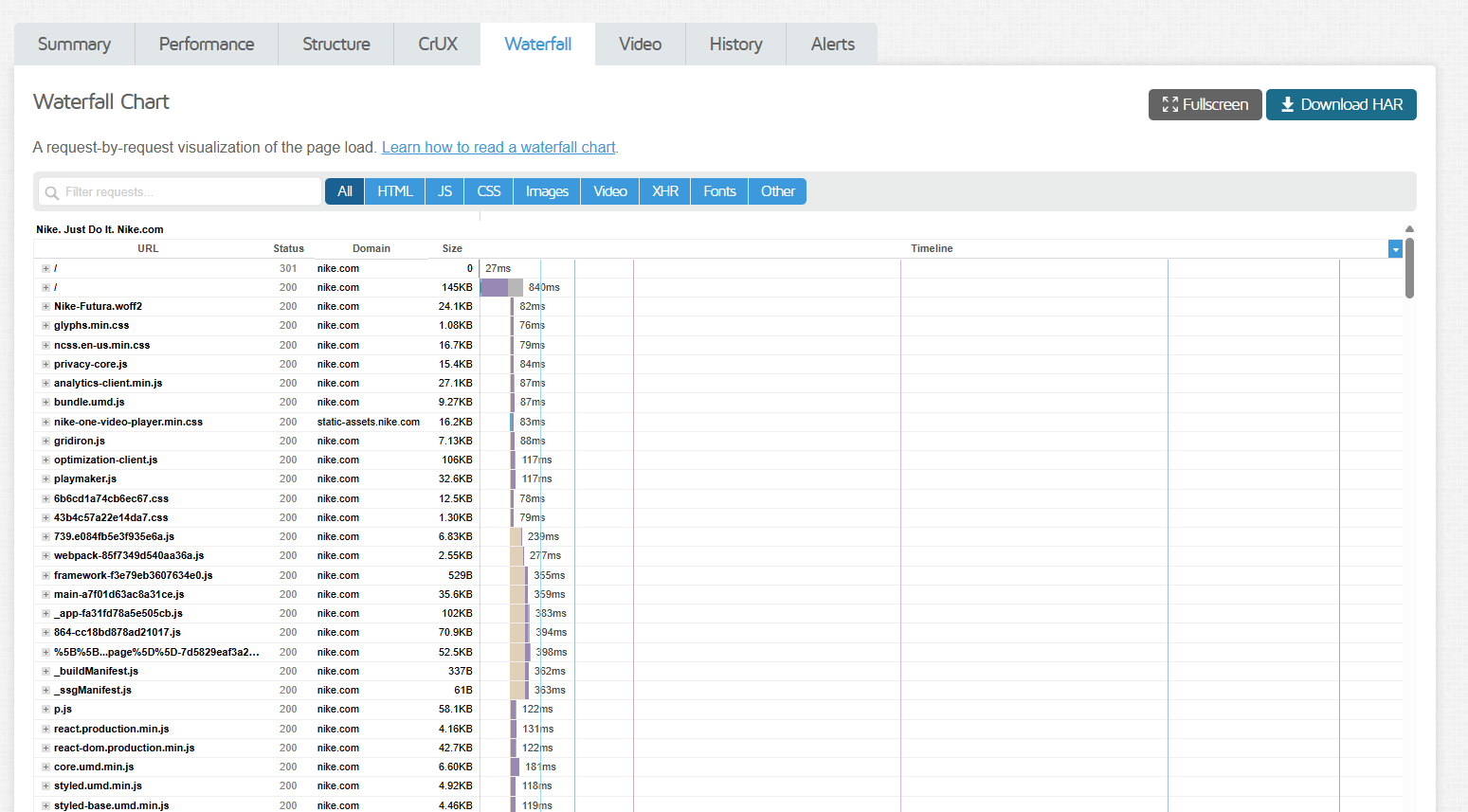1468x812 pixels.
Task: Filter requests by XHR
Action: (x=665, y=191)
